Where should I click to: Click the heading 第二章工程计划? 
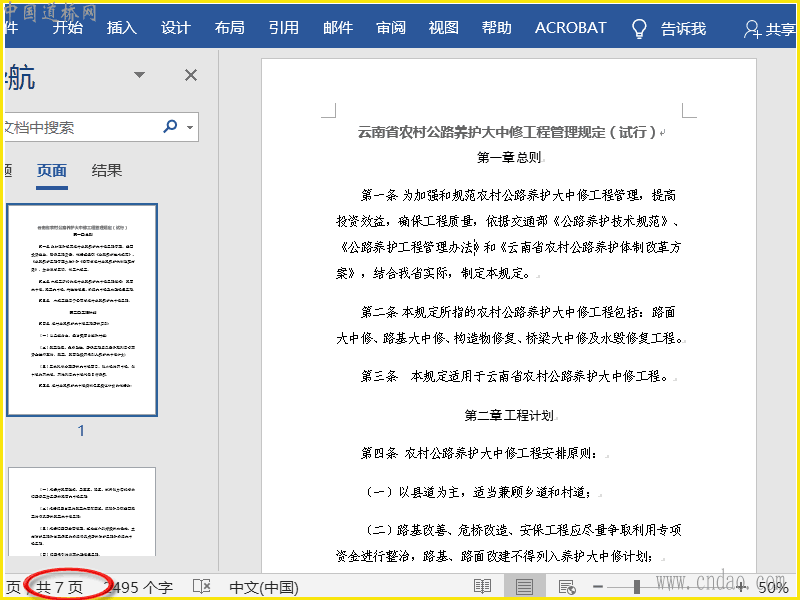coord(509,415)
